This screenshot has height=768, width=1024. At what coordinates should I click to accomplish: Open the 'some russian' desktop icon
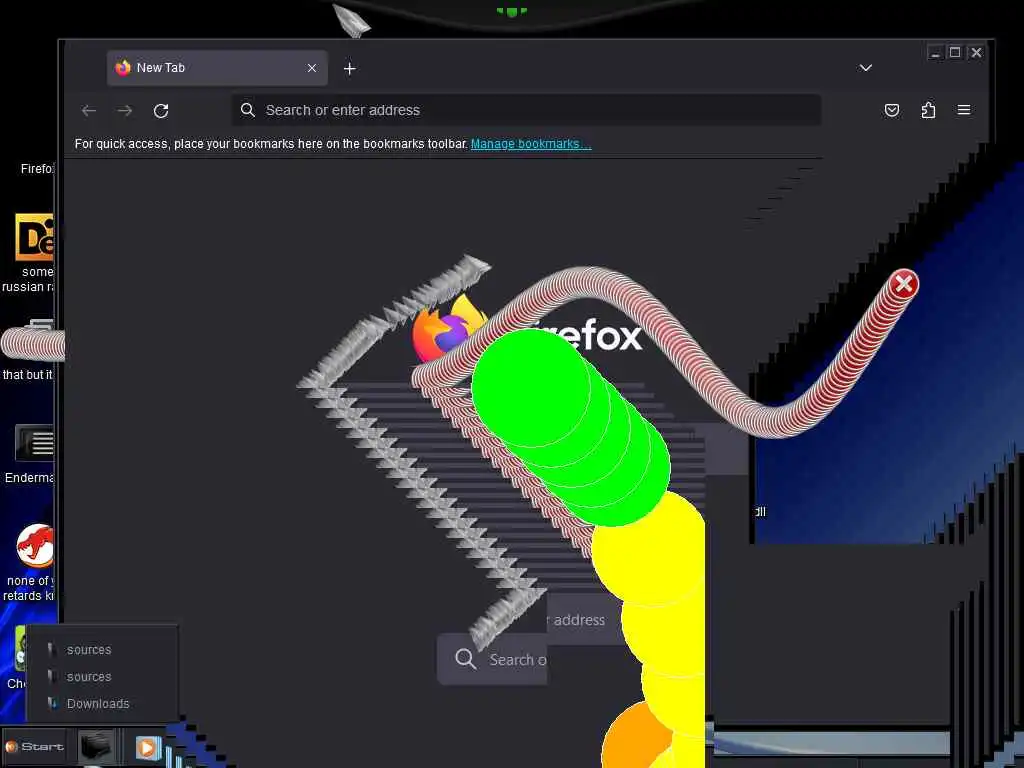(x=34, y=237)
